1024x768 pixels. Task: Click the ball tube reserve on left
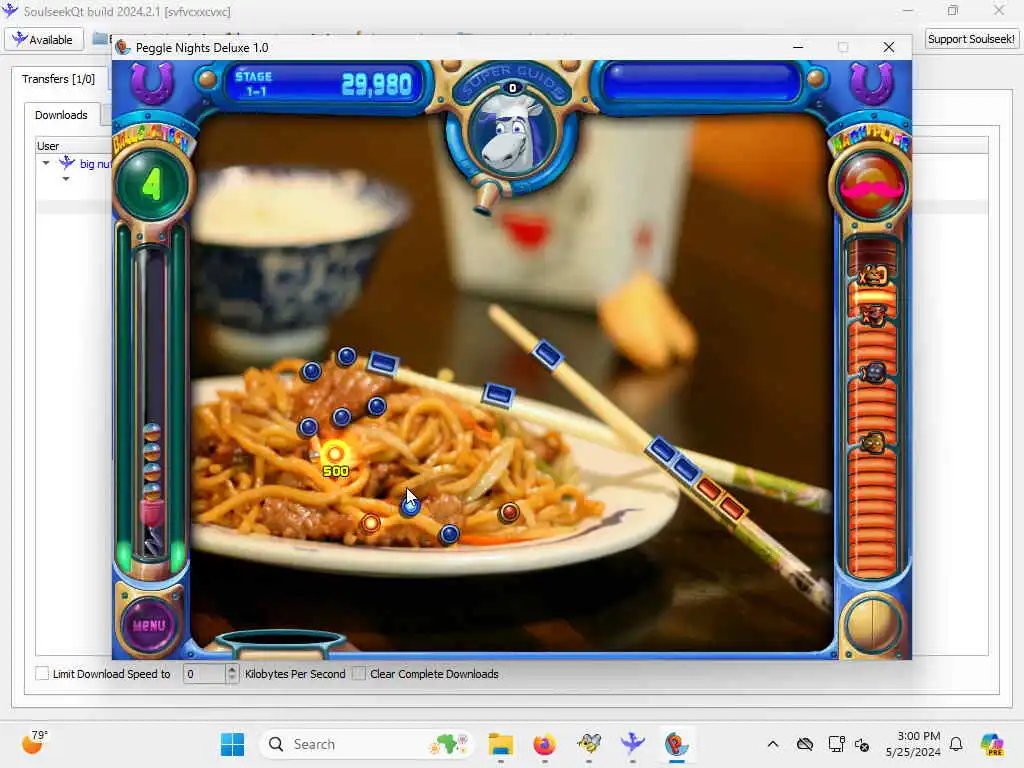coord(152,402)
